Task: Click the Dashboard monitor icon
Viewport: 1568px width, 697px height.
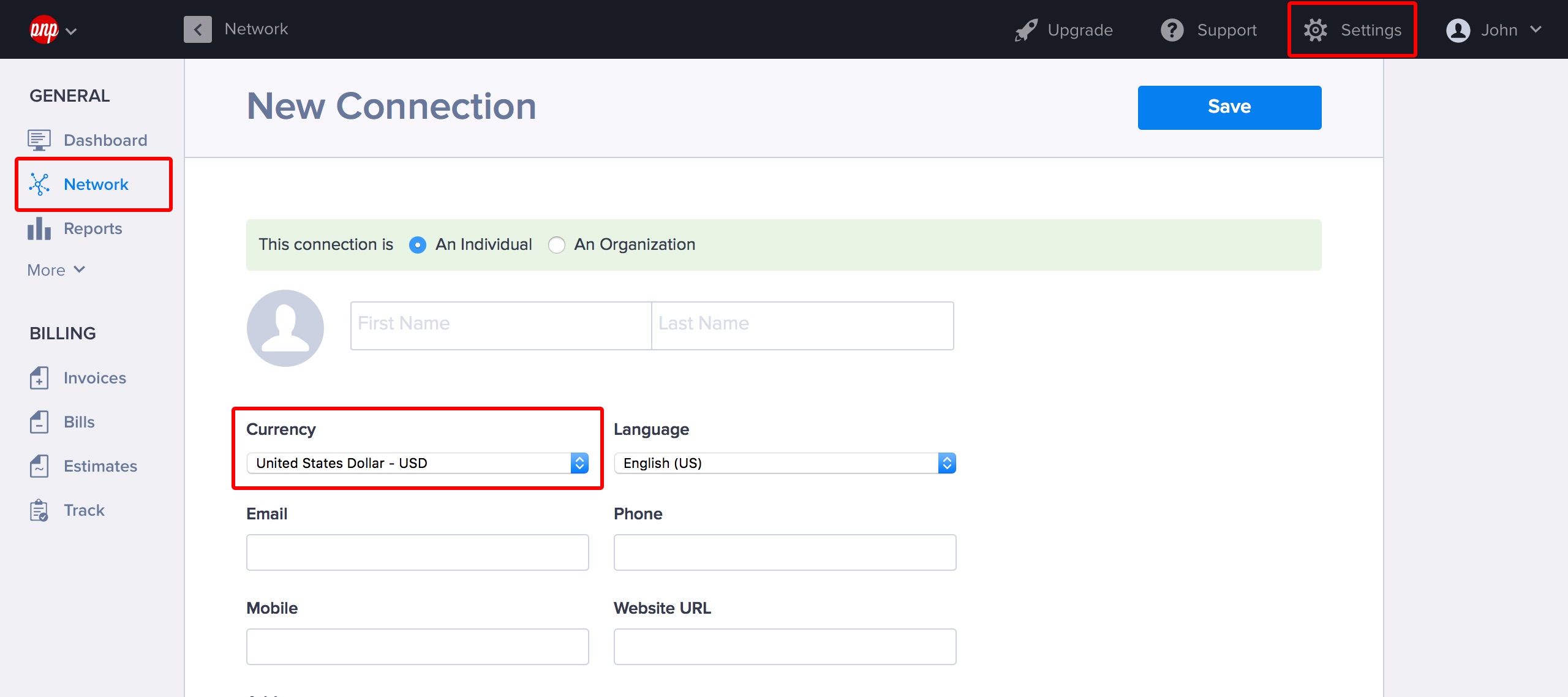Action: pos(39,140)
